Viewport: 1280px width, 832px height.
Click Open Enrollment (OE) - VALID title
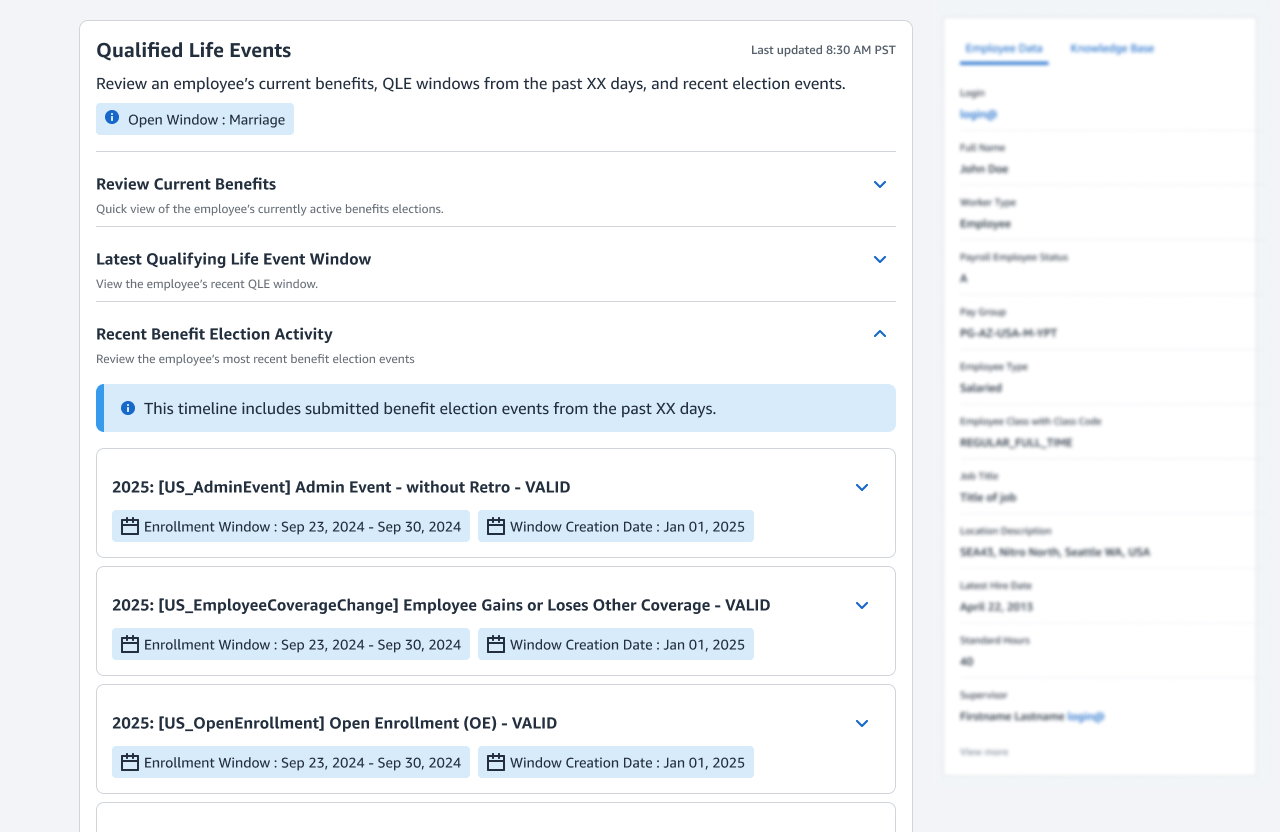click(334, 723)
